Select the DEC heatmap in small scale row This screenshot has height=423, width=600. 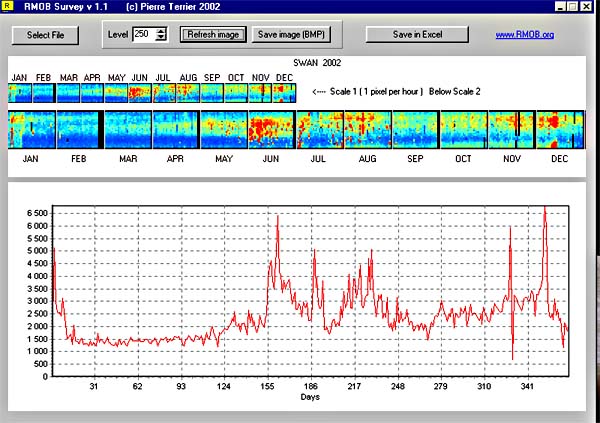[285, 93]
